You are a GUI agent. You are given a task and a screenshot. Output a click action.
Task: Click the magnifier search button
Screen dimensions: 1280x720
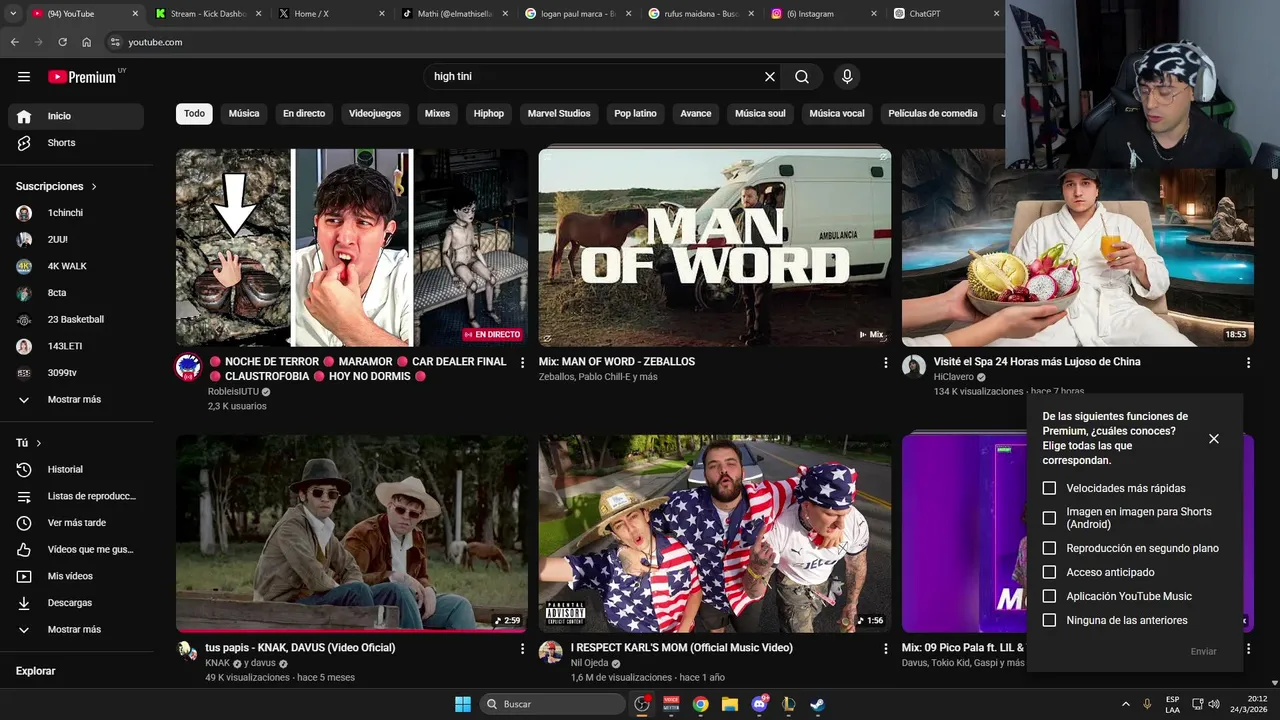(x=802, y=77)
